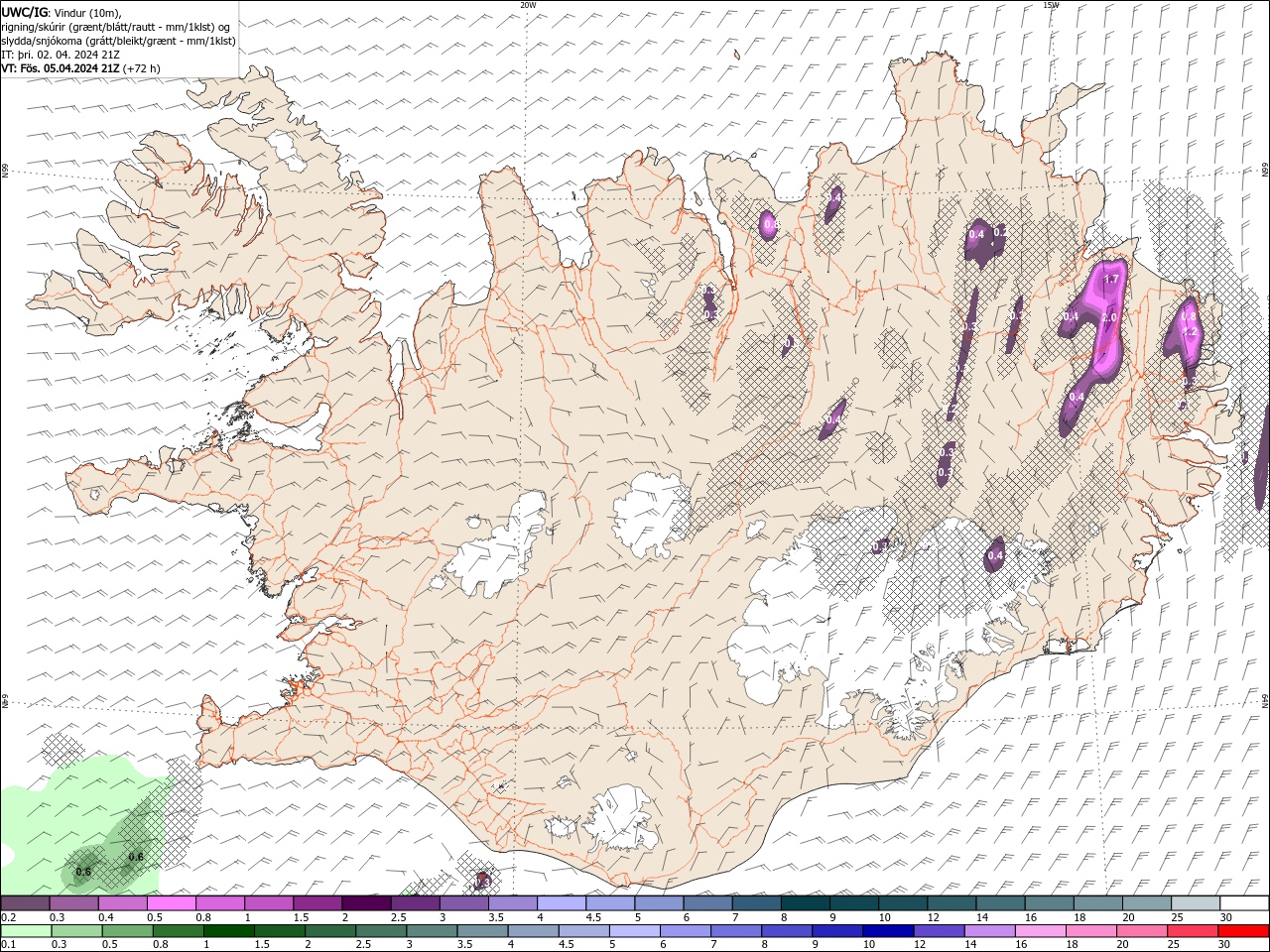The height and width of the screenshot is (952, 1270).
Task: Click the 'IT: þri. 02. 04. 2024 21Z' line
Action: click(61, 55)
